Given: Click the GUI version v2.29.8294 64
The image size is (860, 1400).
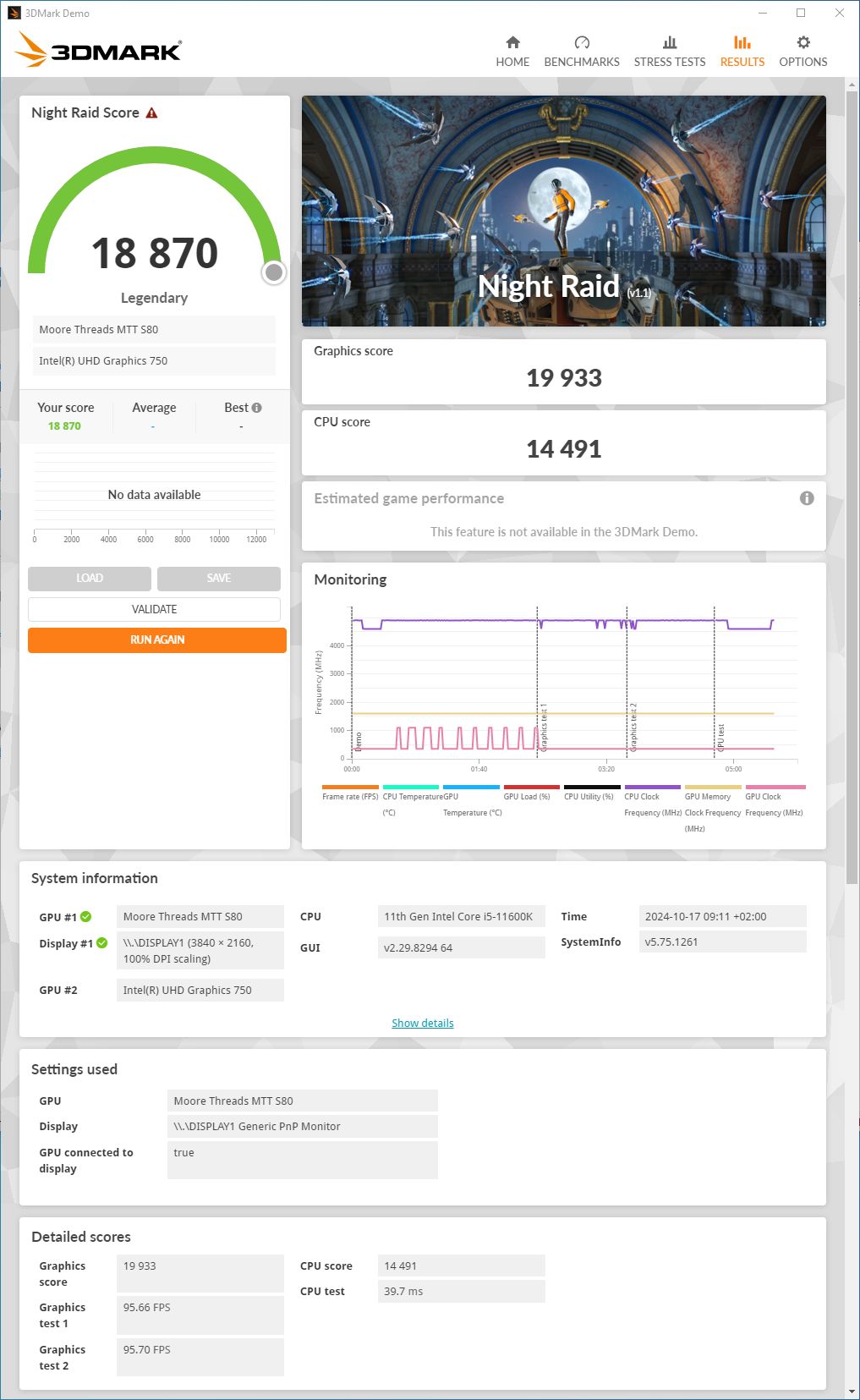Looking at the screenshot, I should point(461,947).
